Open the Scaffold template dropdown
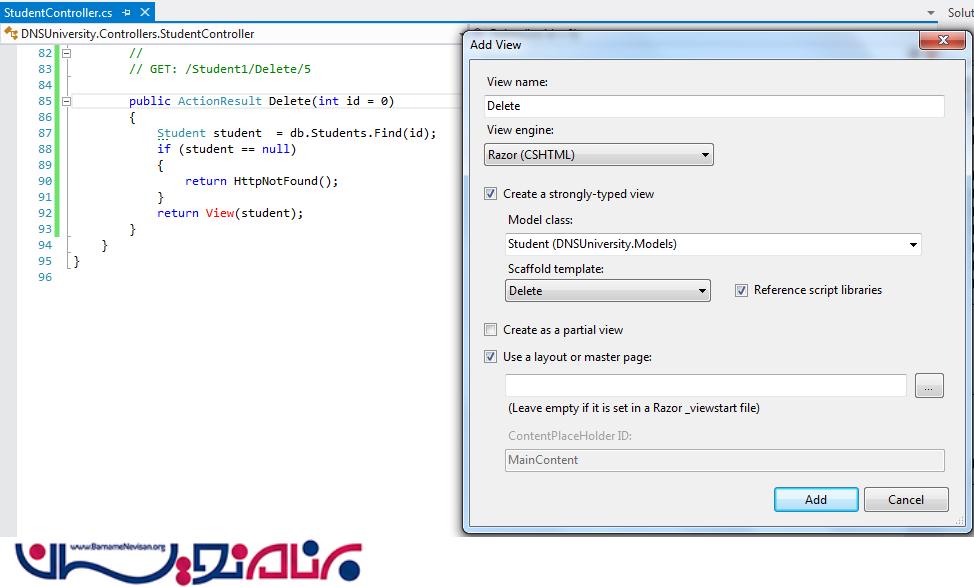Viewport: 974px width, 587px height. click(x=608, y=291)
